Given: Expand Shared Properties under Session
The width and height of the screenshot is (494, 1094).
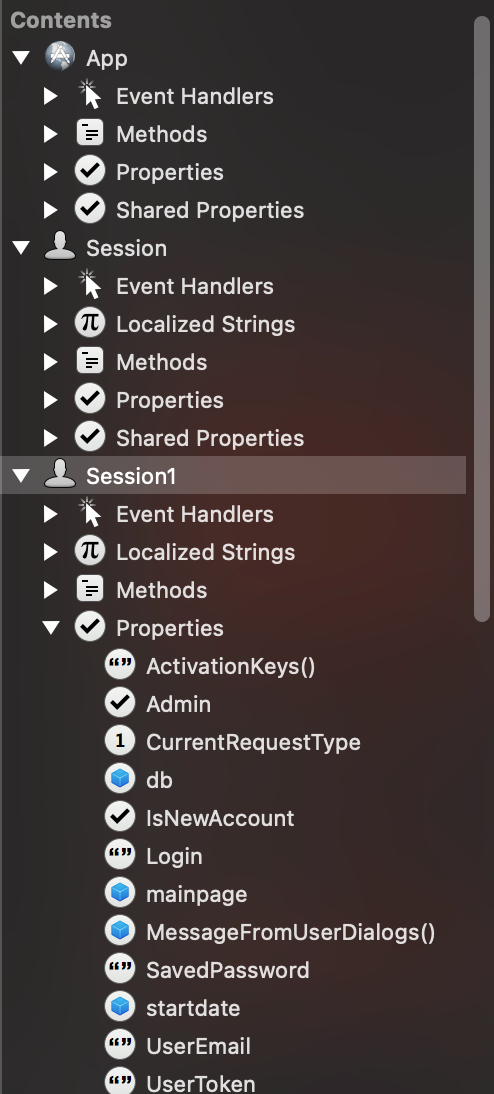Looking at the screenshot, I should (x=50, y=437).
